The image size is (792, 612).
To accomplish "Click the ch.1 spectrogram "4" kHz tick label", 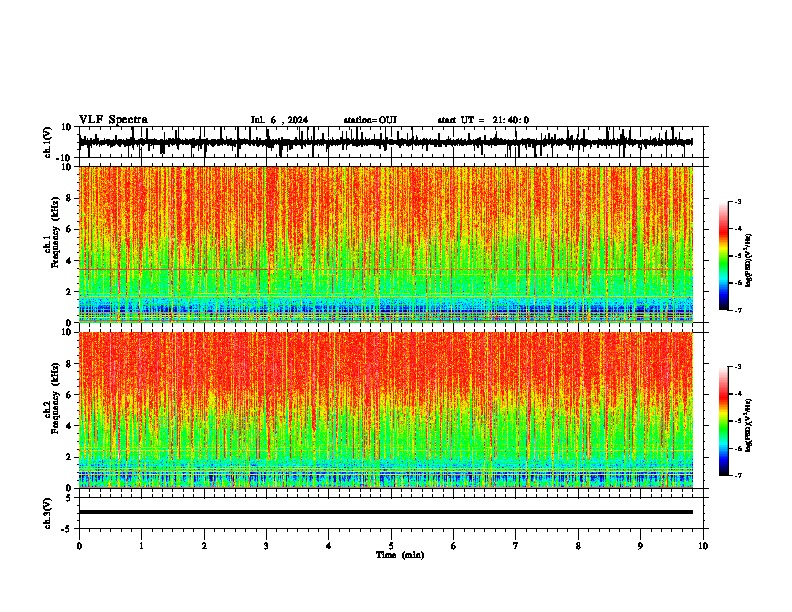I will pyautogui.click(x=69, y=261).
